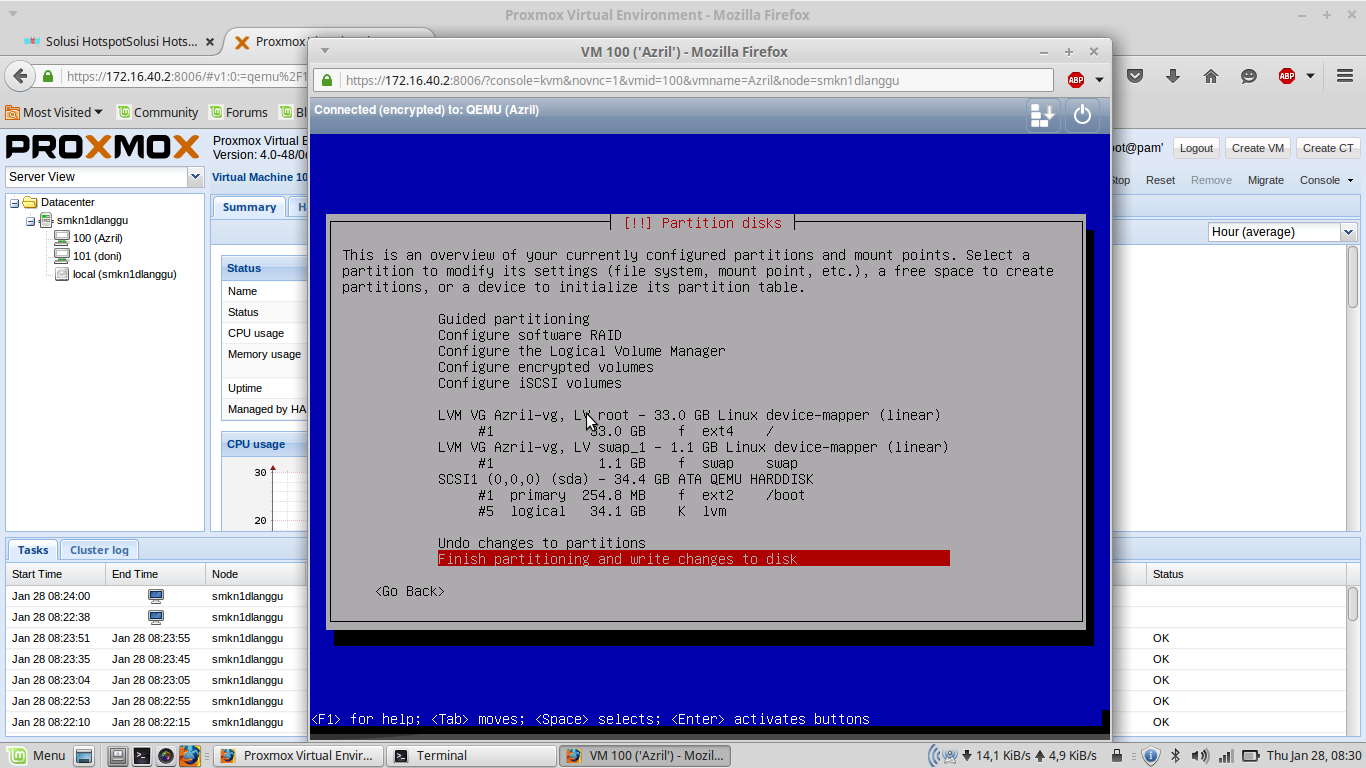Click the Migrate button

[x=1265, y=180]
